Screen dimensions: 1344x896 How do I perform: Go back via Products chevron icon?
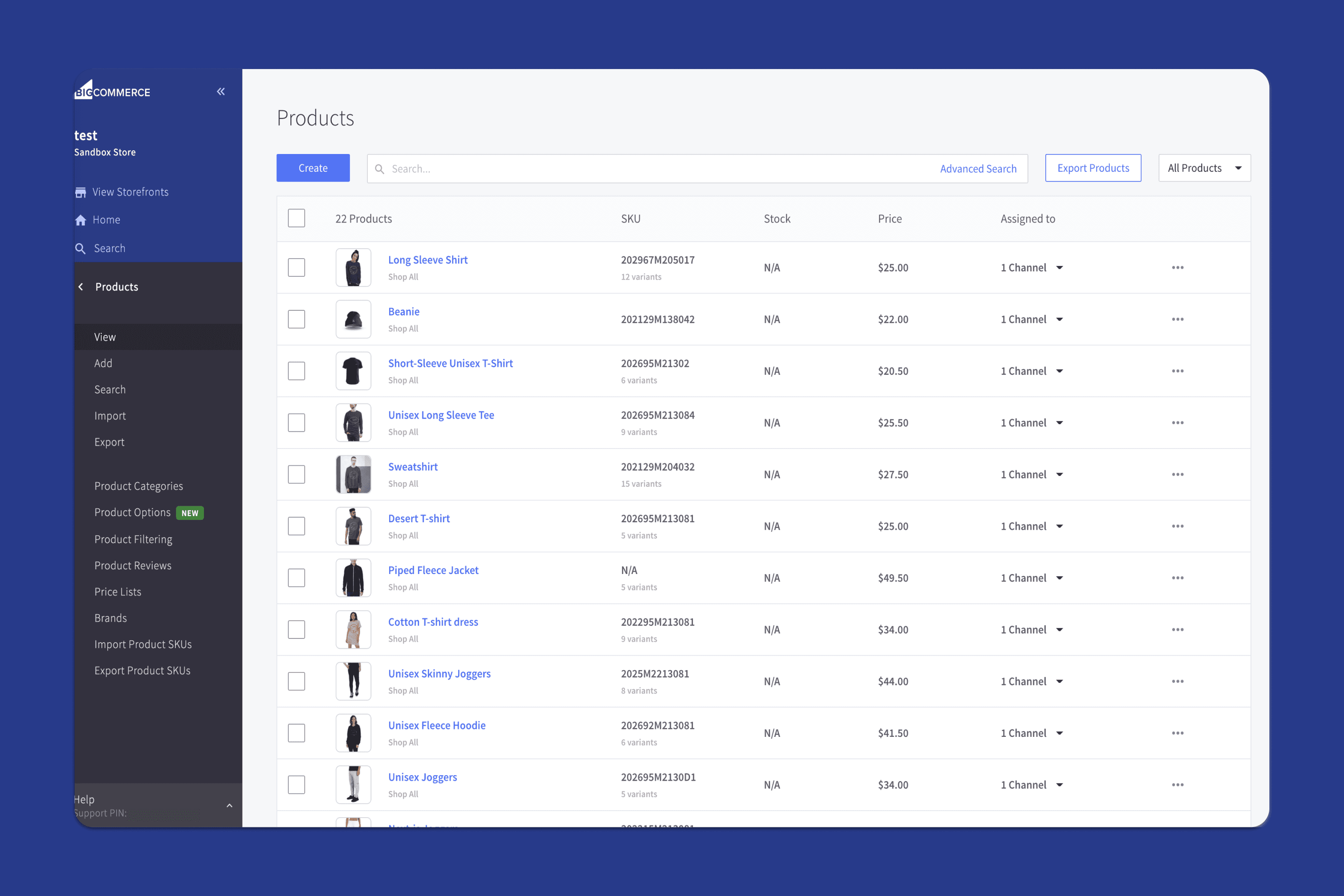(81, 287)
